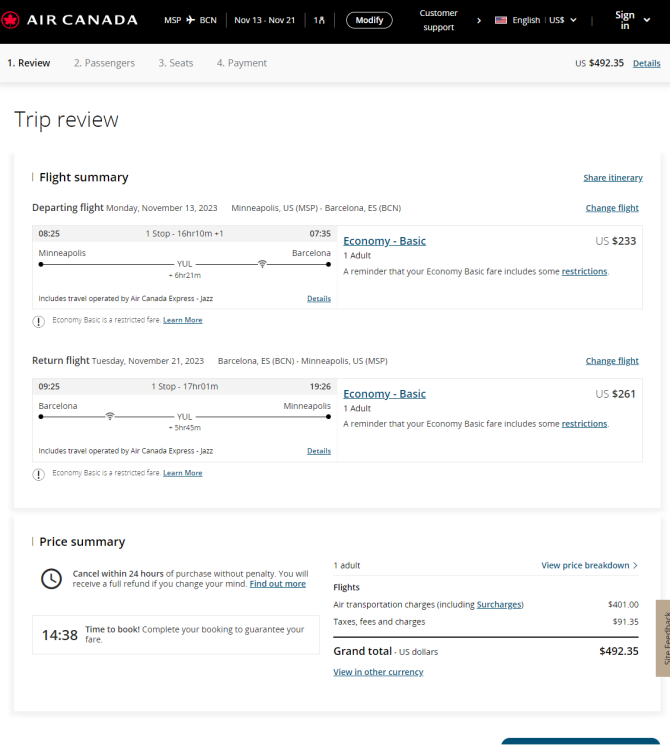Click the 19:26 arrival time
The height and width of the screenshot is (745, 670).
coord(320,387)
